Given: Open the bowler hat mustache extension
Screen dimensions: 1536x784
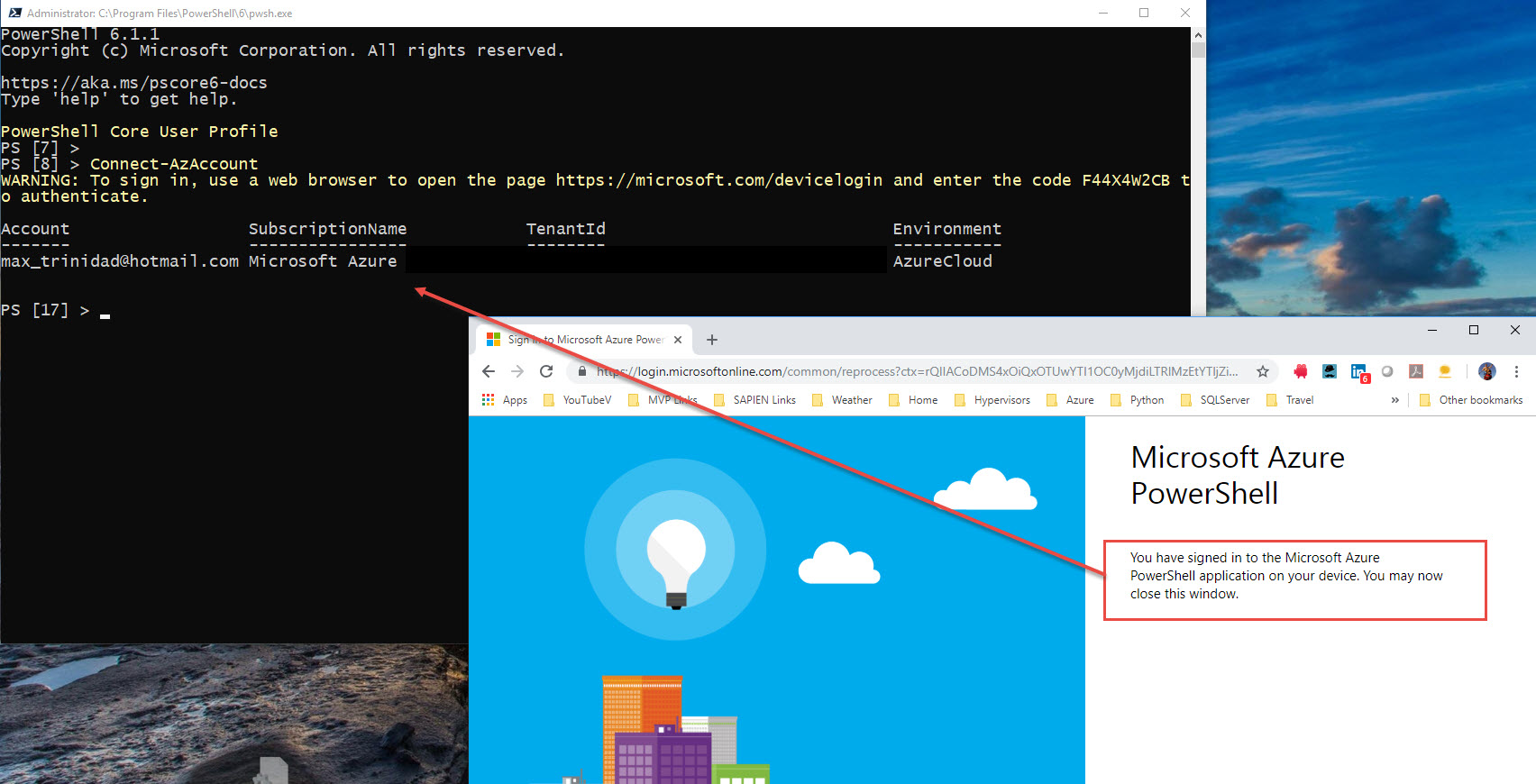Looking at the screenshot, I should tap(1330, 371).
